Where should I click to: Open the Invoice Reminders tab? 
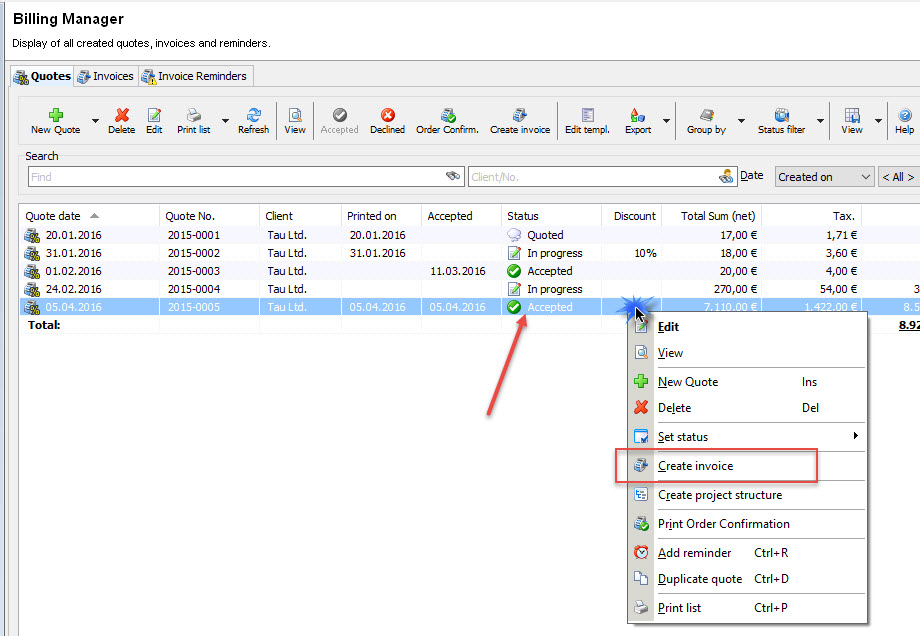(194, 76)
